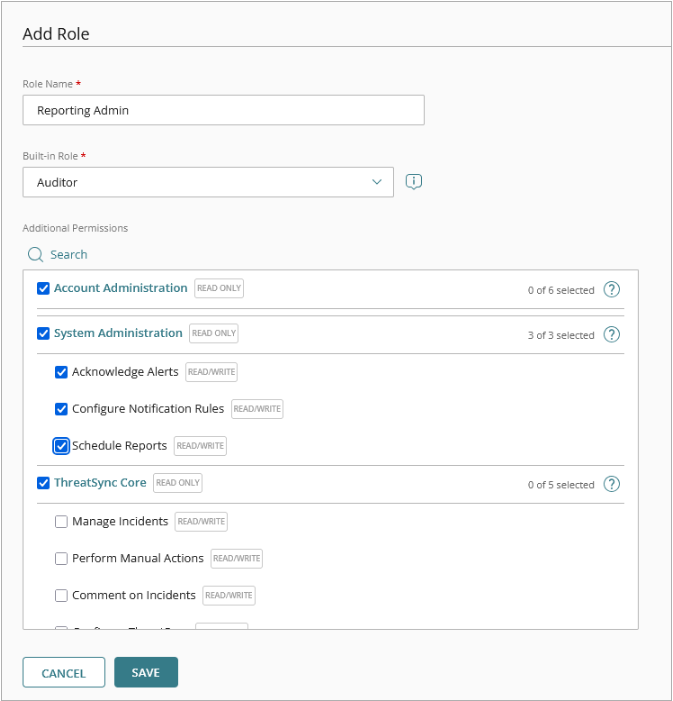Open help icon for System Administration
Viewport: 673px width, 701px height.
(612, 335)
